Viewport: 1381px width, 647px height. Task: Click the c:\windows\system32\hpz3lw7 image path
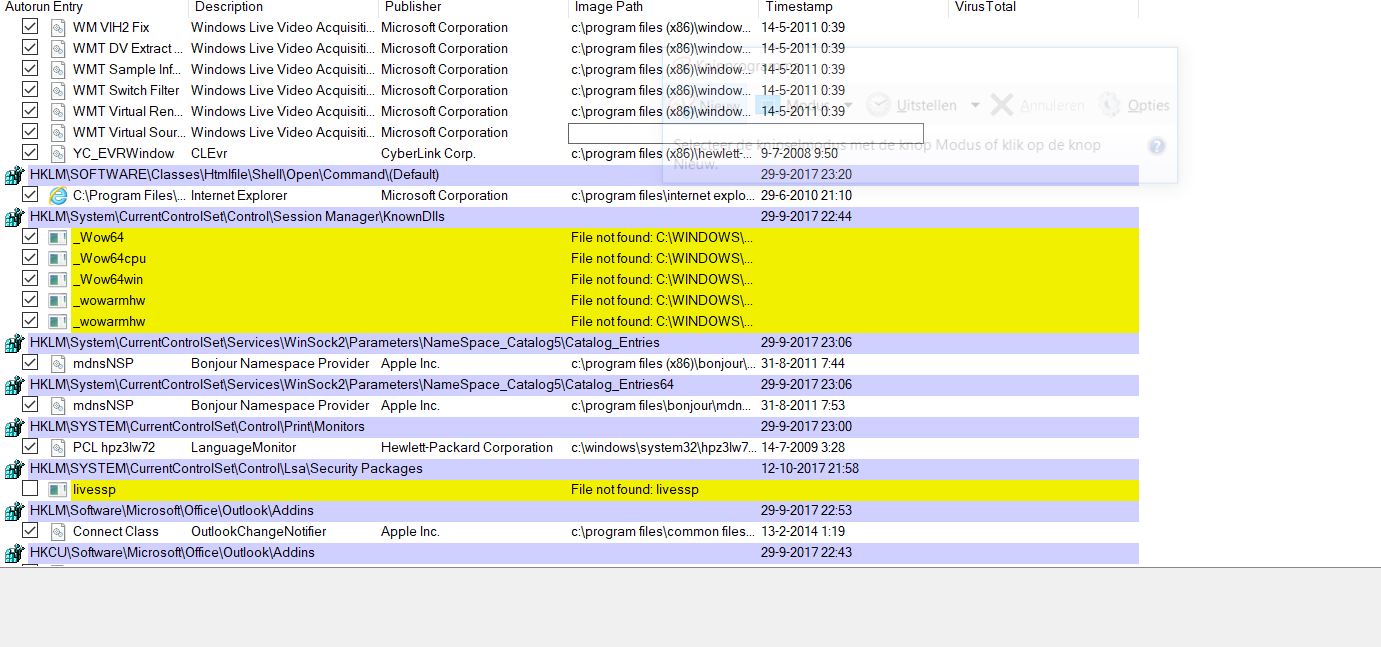pyautogui.click(x=664, y=447)
